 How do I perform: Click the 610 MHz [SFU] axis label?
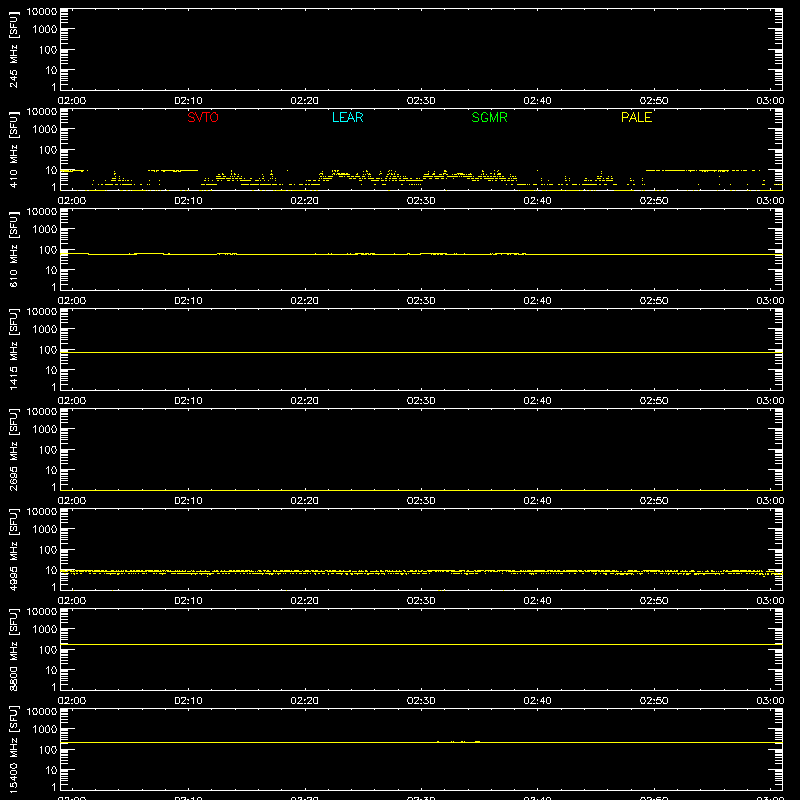[x=13, y=250]
